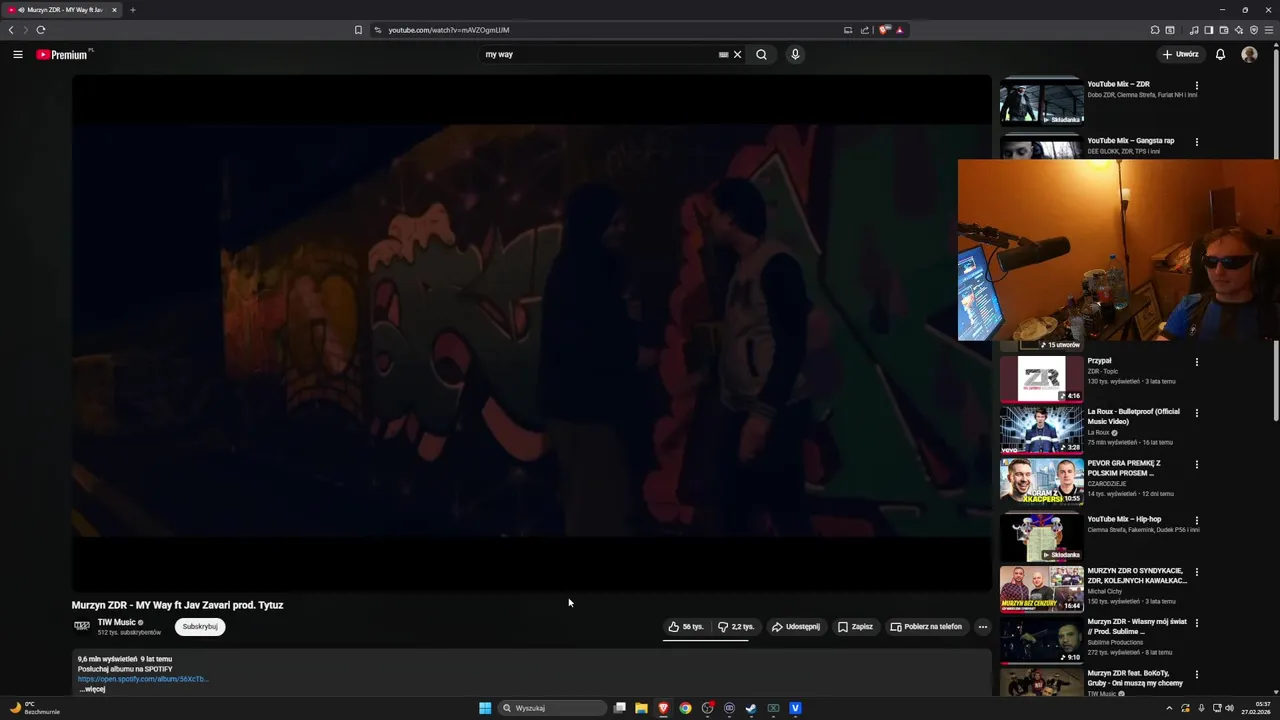The image size is (1280, 720).
Task: Open browser extensions puzzle icon
Action: 1155,30
